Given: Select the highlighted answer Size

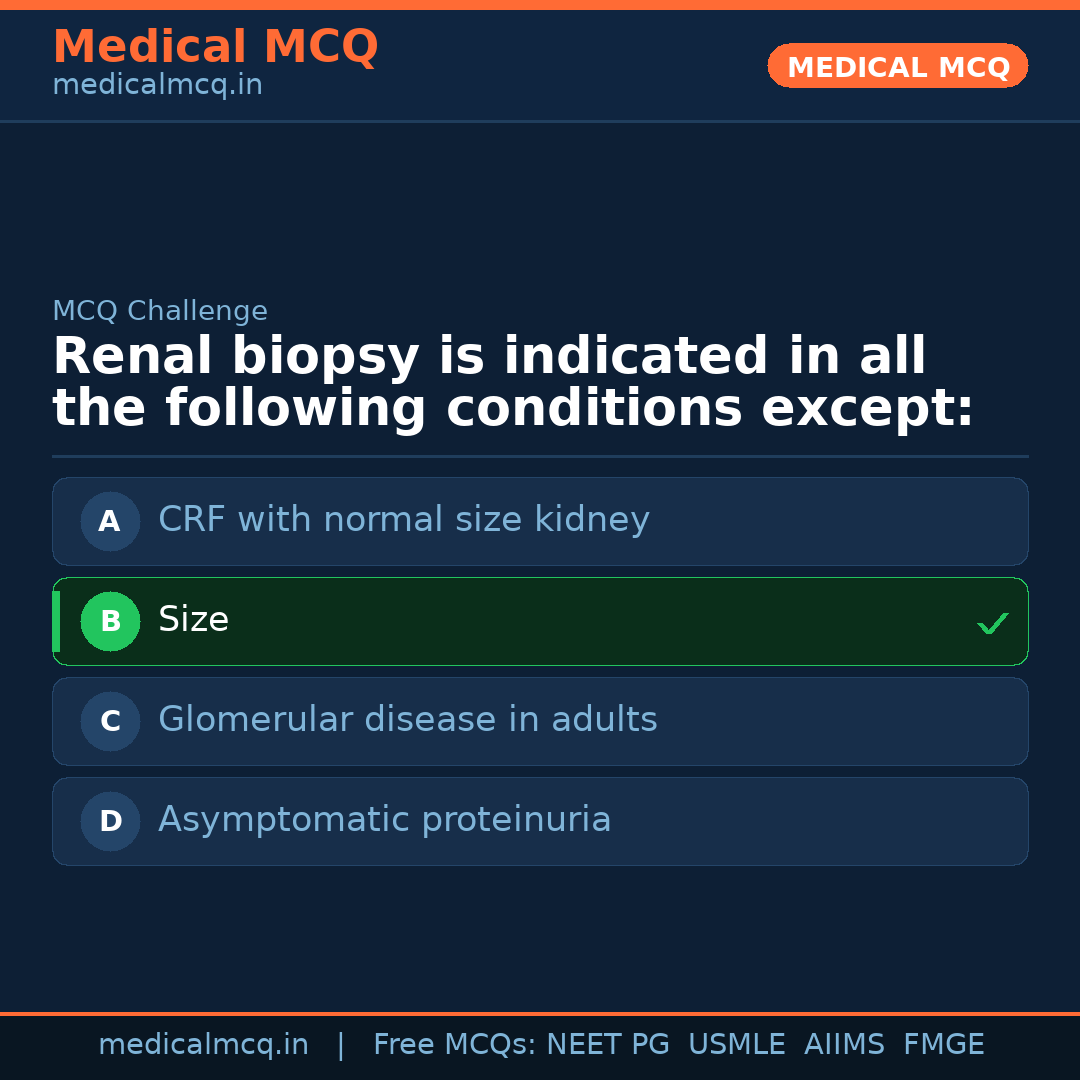Looking at the screenshot, I should coord(194,620).
